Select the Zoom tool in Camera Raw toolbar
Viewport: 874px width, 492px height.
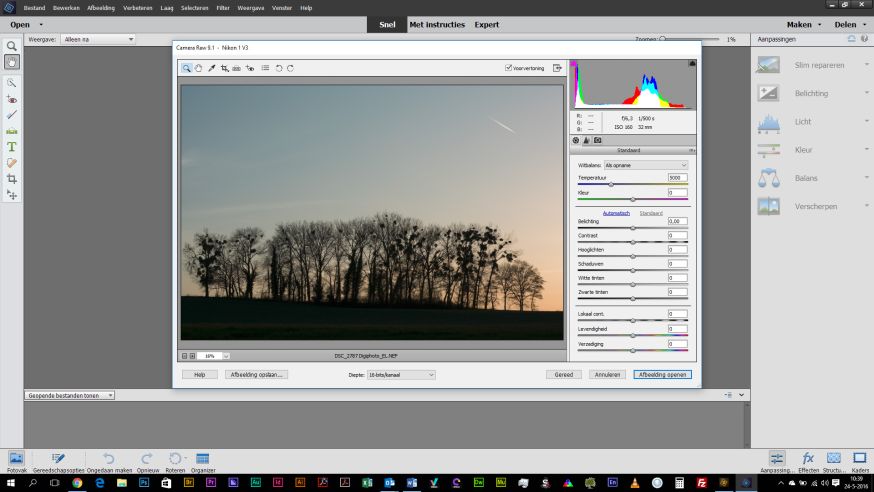point(187,68)
